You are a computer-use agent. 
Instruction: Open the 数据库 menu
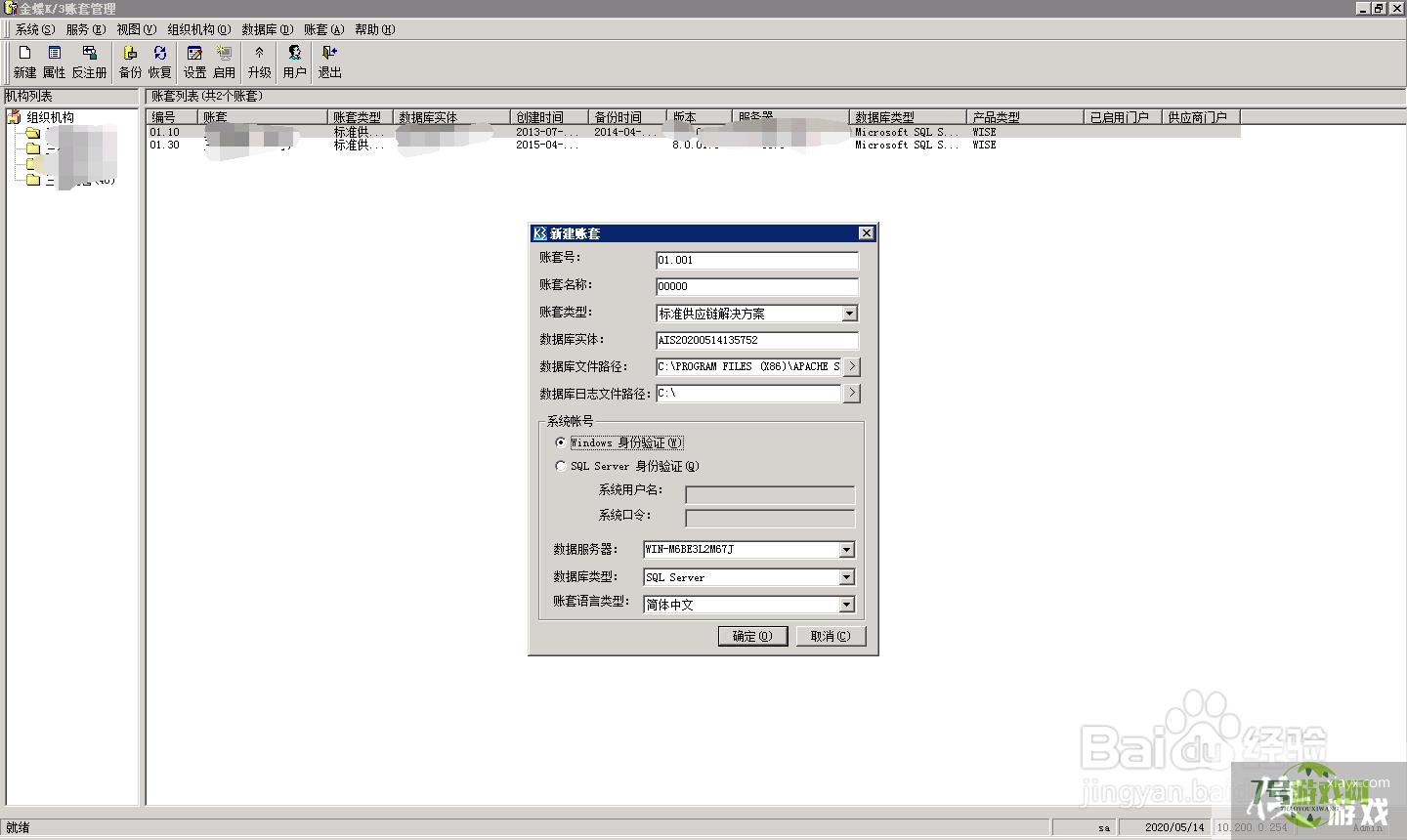tap(267, 29)
